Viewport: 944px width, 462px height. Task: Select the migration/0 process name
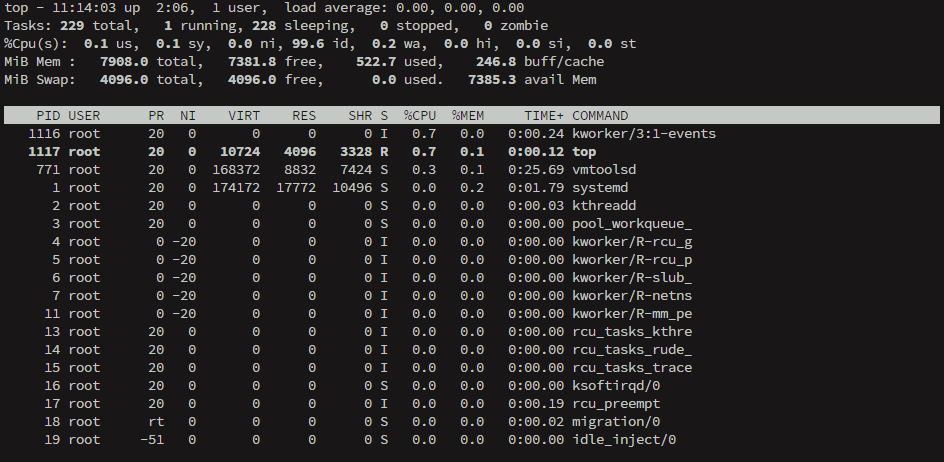tap(616, 422)
